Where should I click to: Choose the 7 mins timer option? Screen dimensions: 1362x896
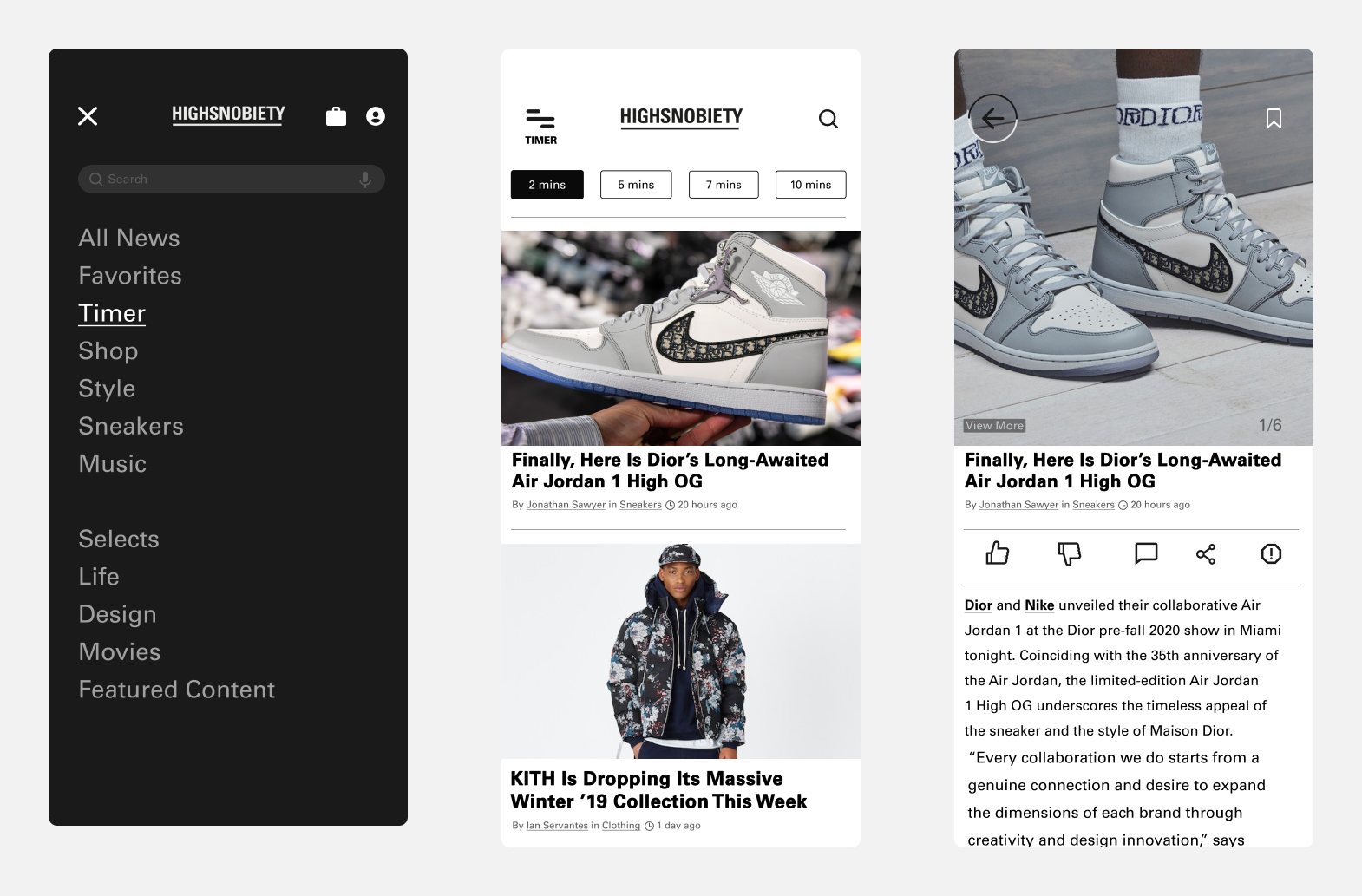(x=724, y=185)
